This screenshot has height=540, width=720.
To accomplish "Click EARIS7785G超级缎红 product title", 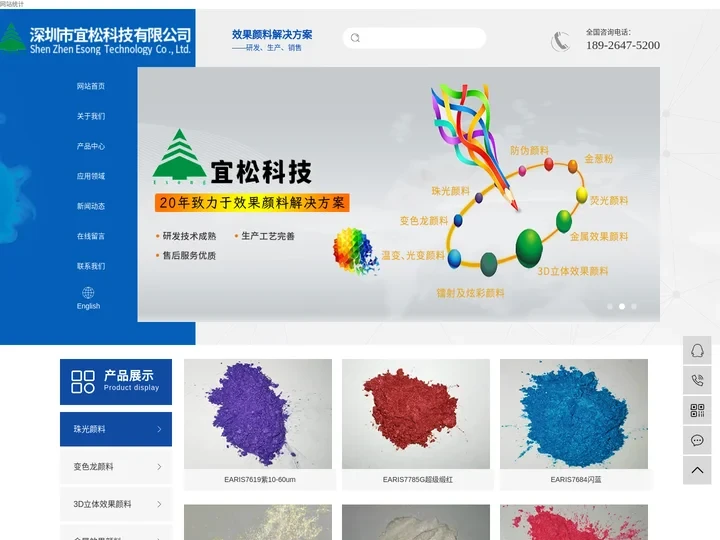I will pos(418,479).
